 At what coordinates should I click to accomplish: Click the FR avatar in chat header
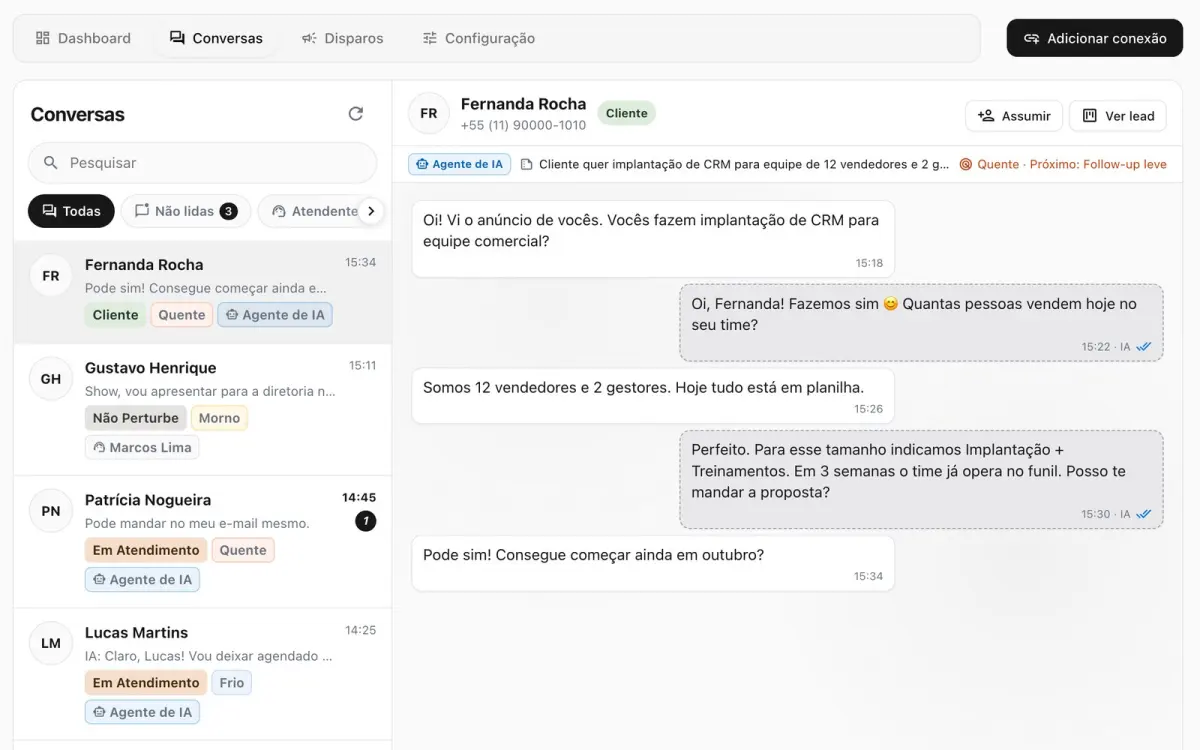(429, 113)
